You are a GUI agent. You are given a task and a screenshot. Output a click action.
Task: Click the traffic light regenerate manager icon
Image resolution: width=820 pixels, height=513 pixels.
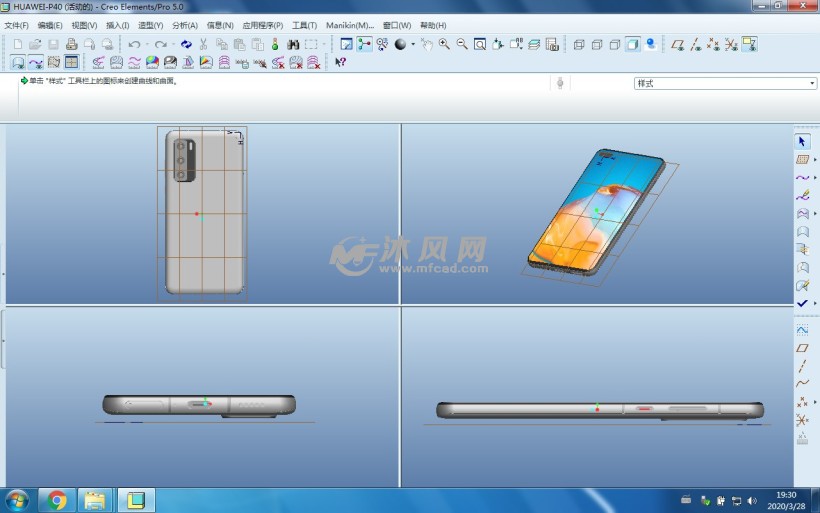pyautogui.click(x=275, y=44)
